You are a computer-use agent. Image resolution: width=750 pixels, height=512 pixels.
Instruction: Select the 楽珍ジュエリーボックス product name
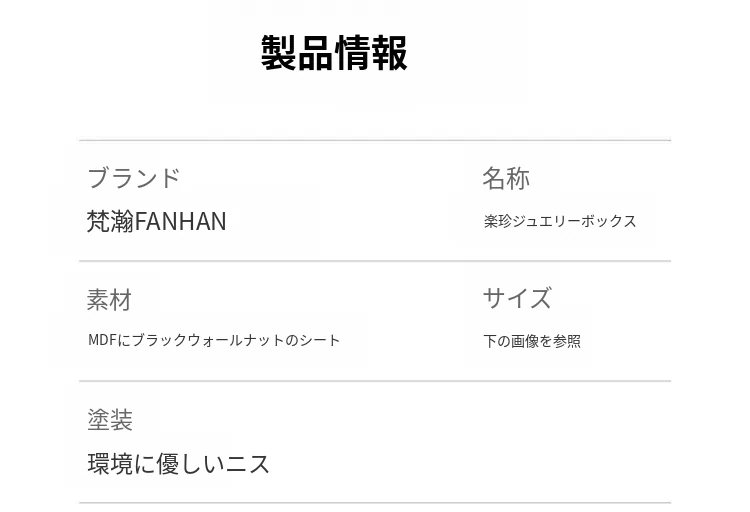(x=560, y=221)
